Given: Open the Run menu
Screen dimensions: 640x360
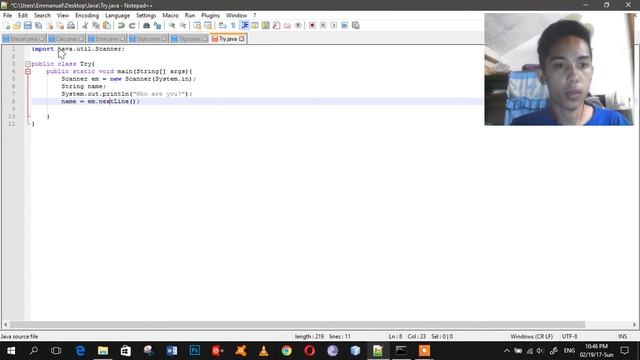Looking at the screenshot, I should [x=190, y=16].
